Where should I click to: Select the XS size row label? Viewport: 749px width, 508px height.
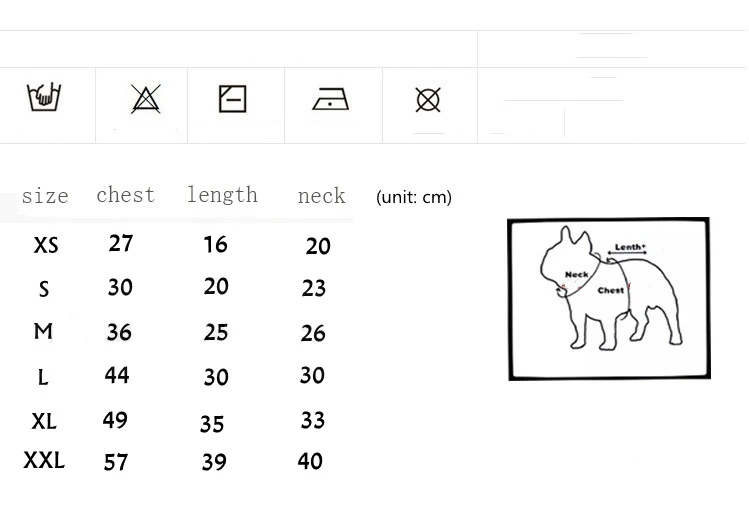click(x=46, y=245)
